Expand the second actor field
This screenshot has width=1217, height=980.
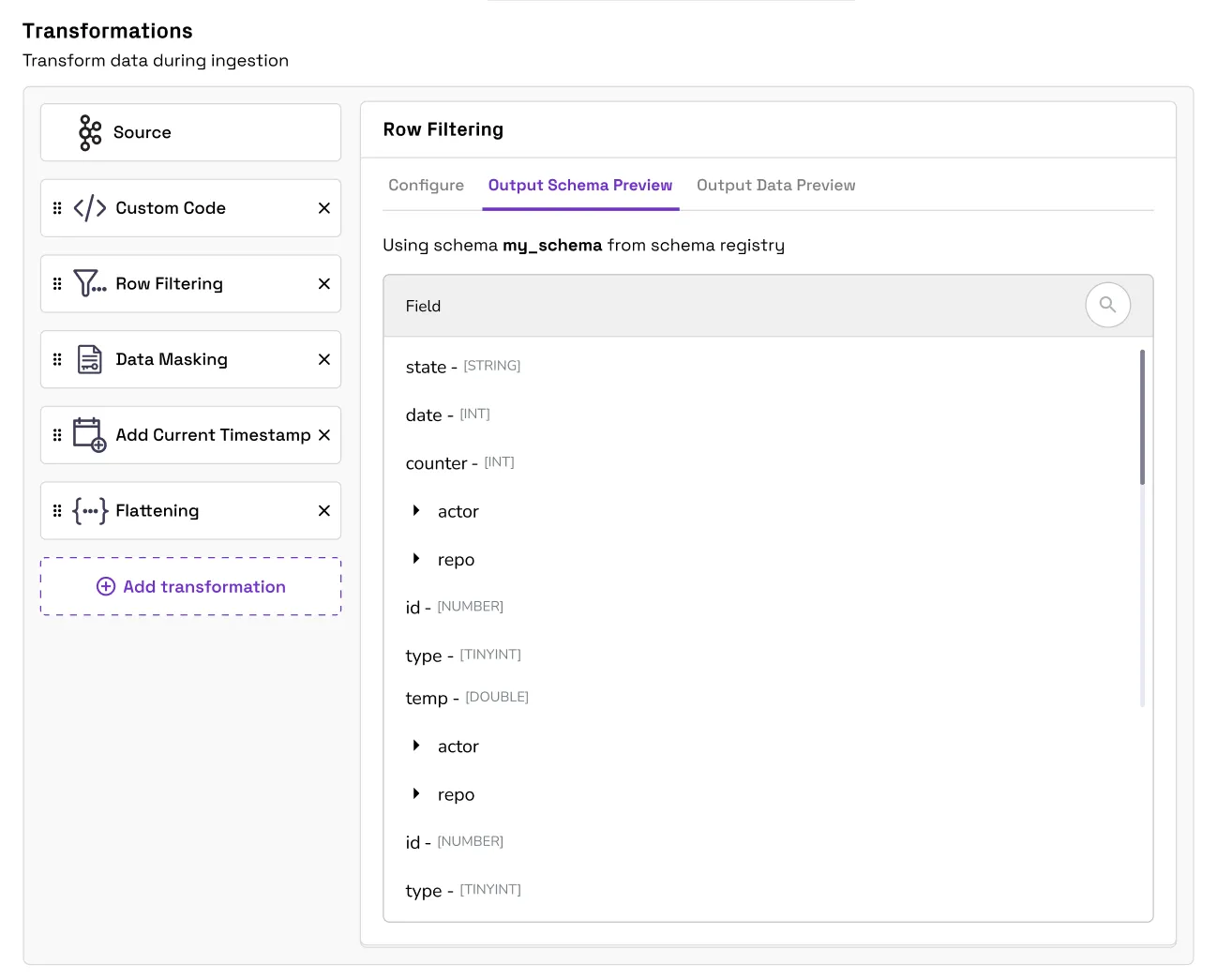pyautogui.click(x=416, y=746)
